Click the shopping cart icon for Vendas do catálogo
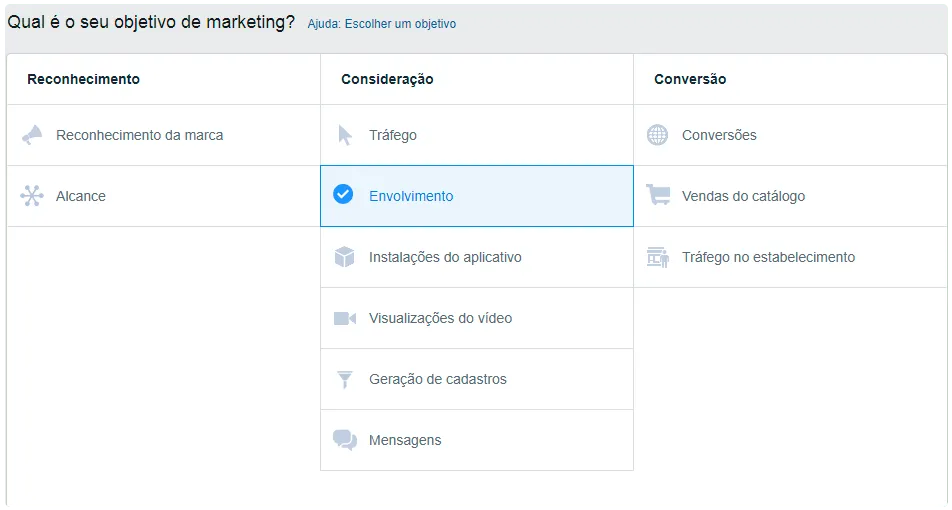 pos(658,195)
